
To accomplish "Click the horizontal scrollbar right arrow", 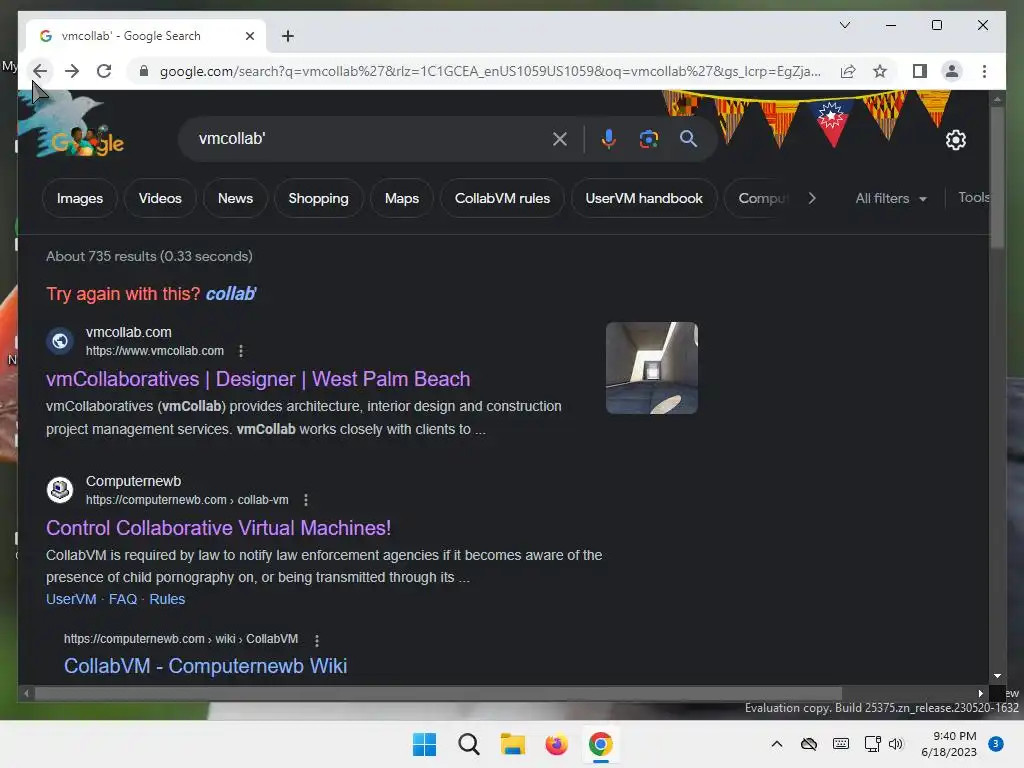I will pos(980,694).
